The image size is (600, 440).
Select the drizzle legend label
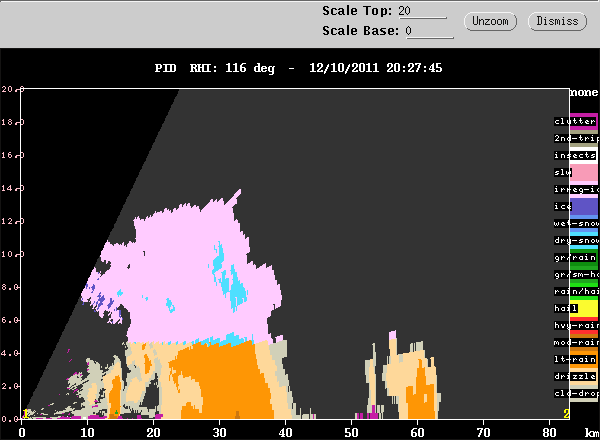click(575, 376)
